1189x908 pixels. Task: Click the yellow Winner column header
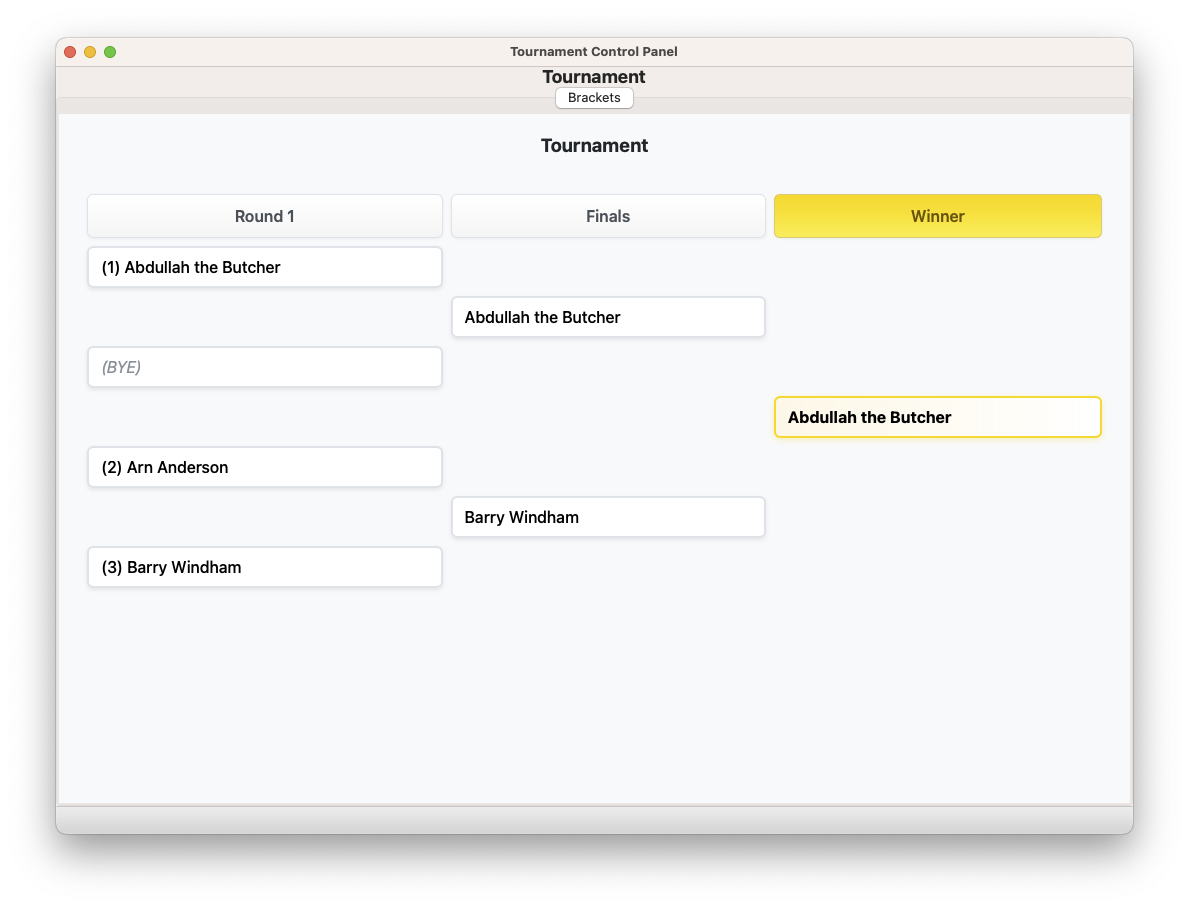937,216
